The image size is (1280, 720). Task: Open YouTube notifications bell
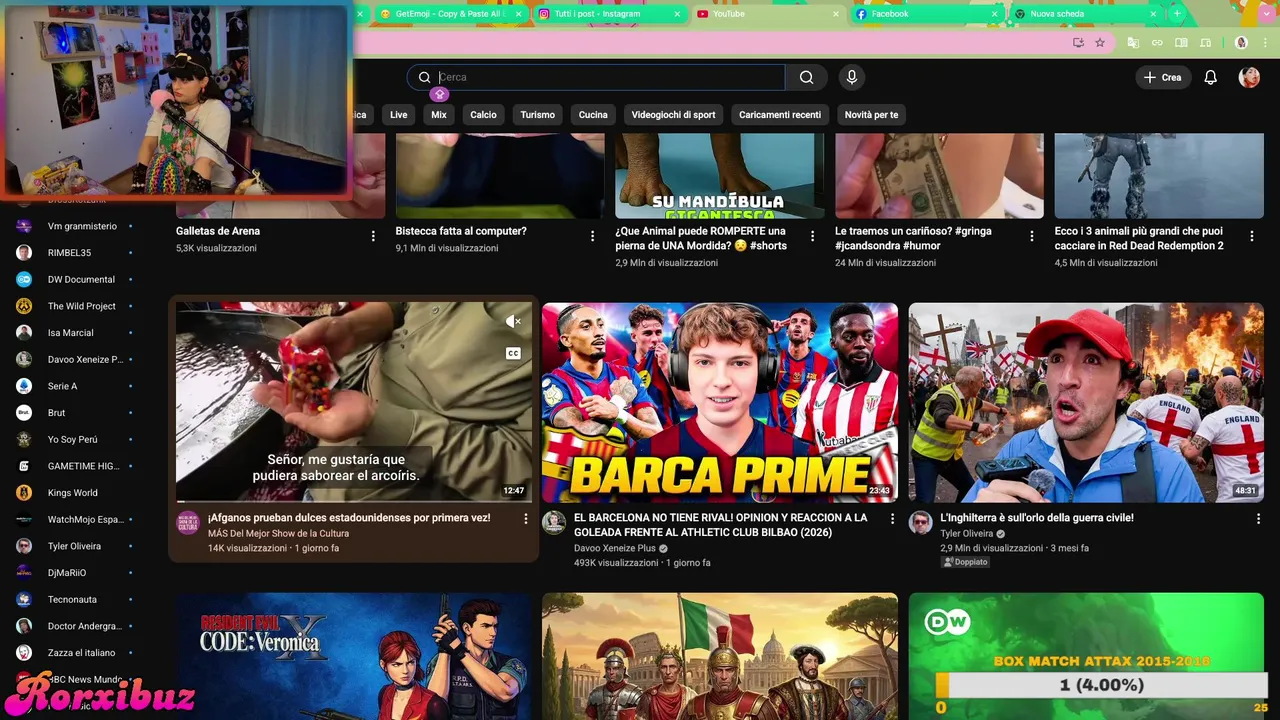tap(1210, 77)
